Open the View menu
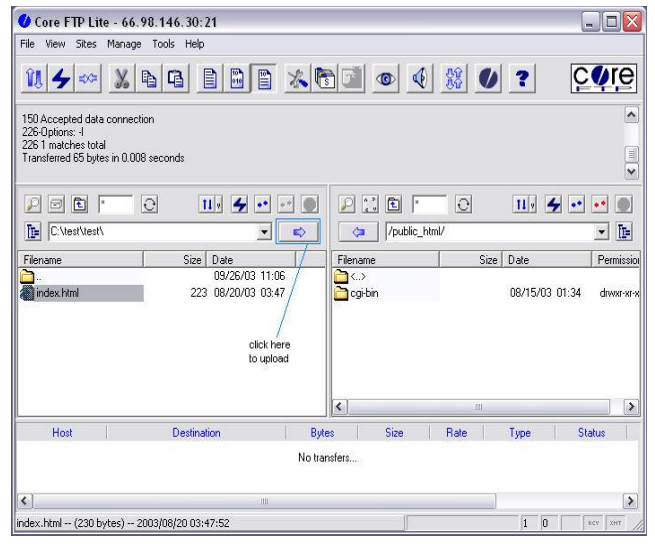 pyautogui.click(x=55, y=44)
